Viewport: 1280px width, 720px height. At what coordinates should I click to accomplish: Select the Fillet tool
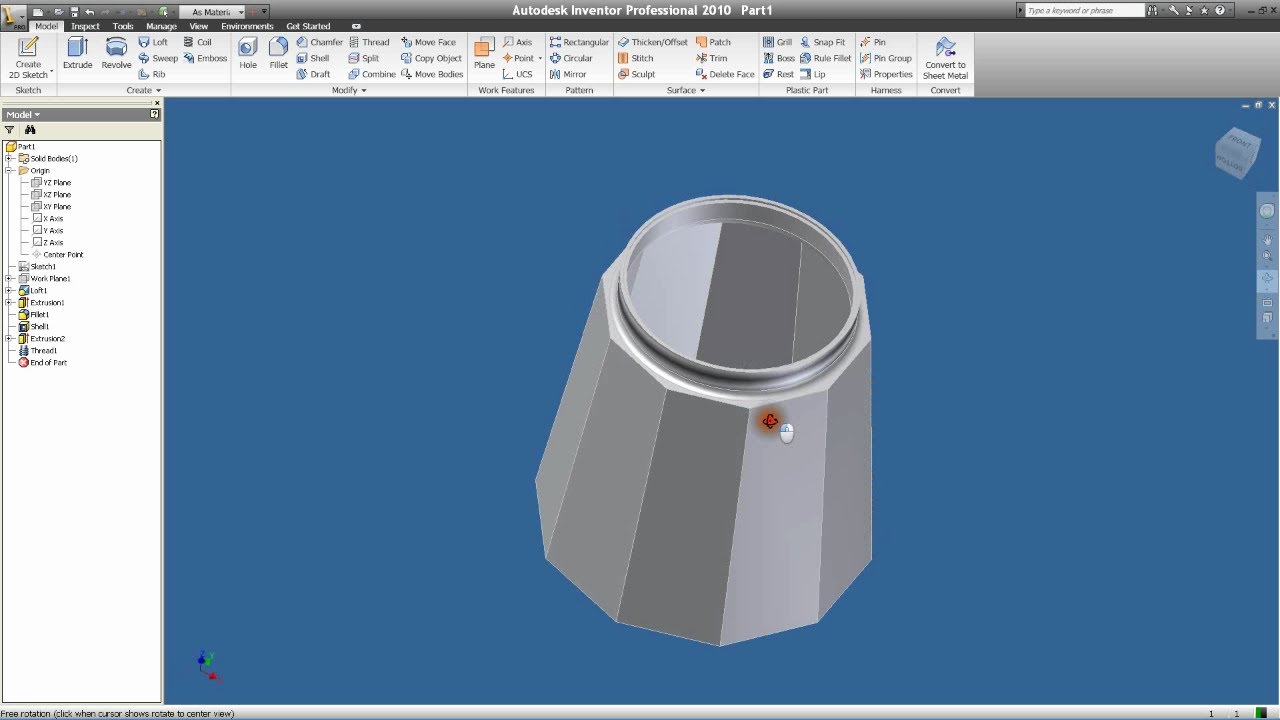(x=278, y=54)
